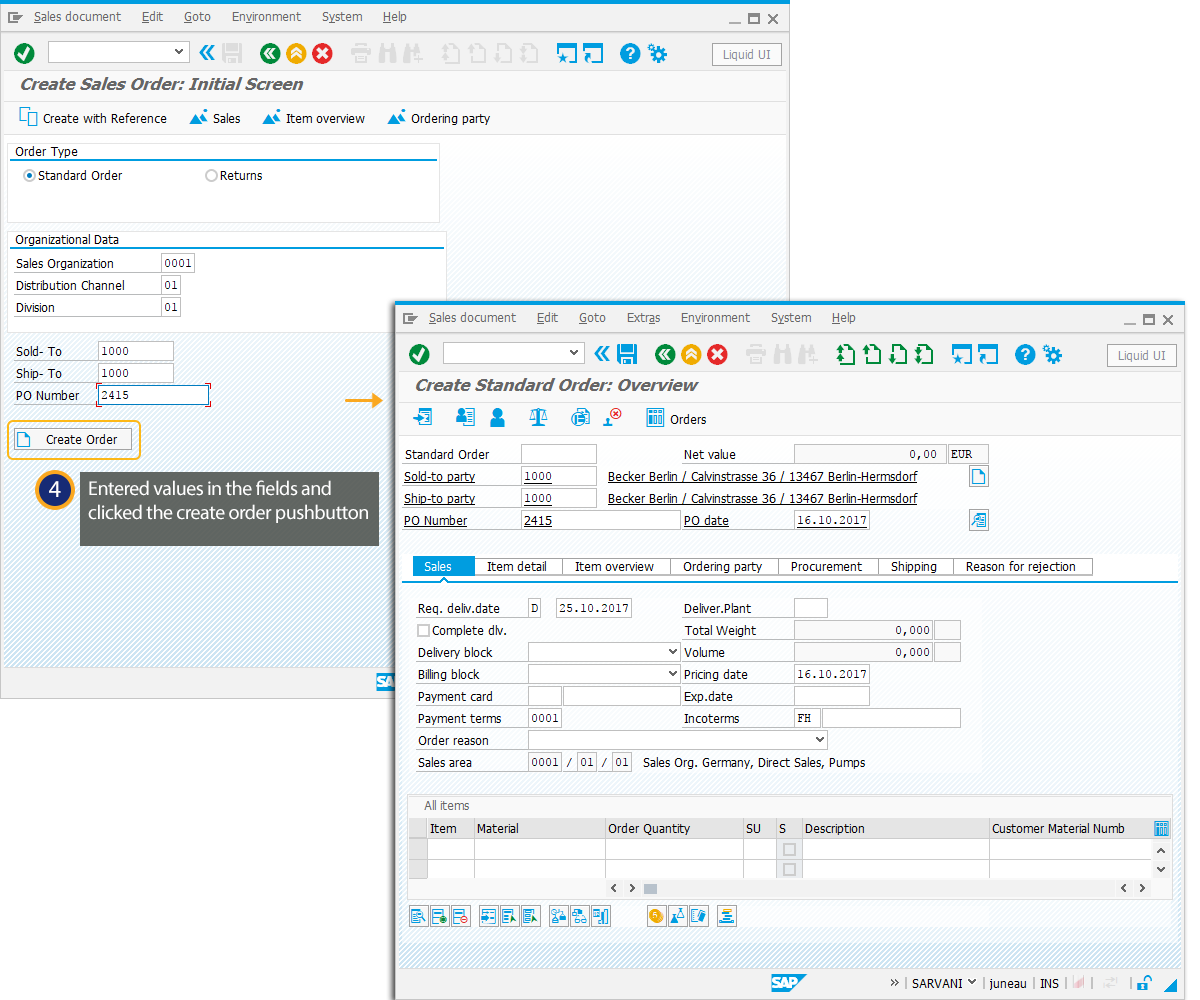
Task: Click Item overview button in Initial Screen toolbar
Action: pyautogui.click(x=314, y=118)
